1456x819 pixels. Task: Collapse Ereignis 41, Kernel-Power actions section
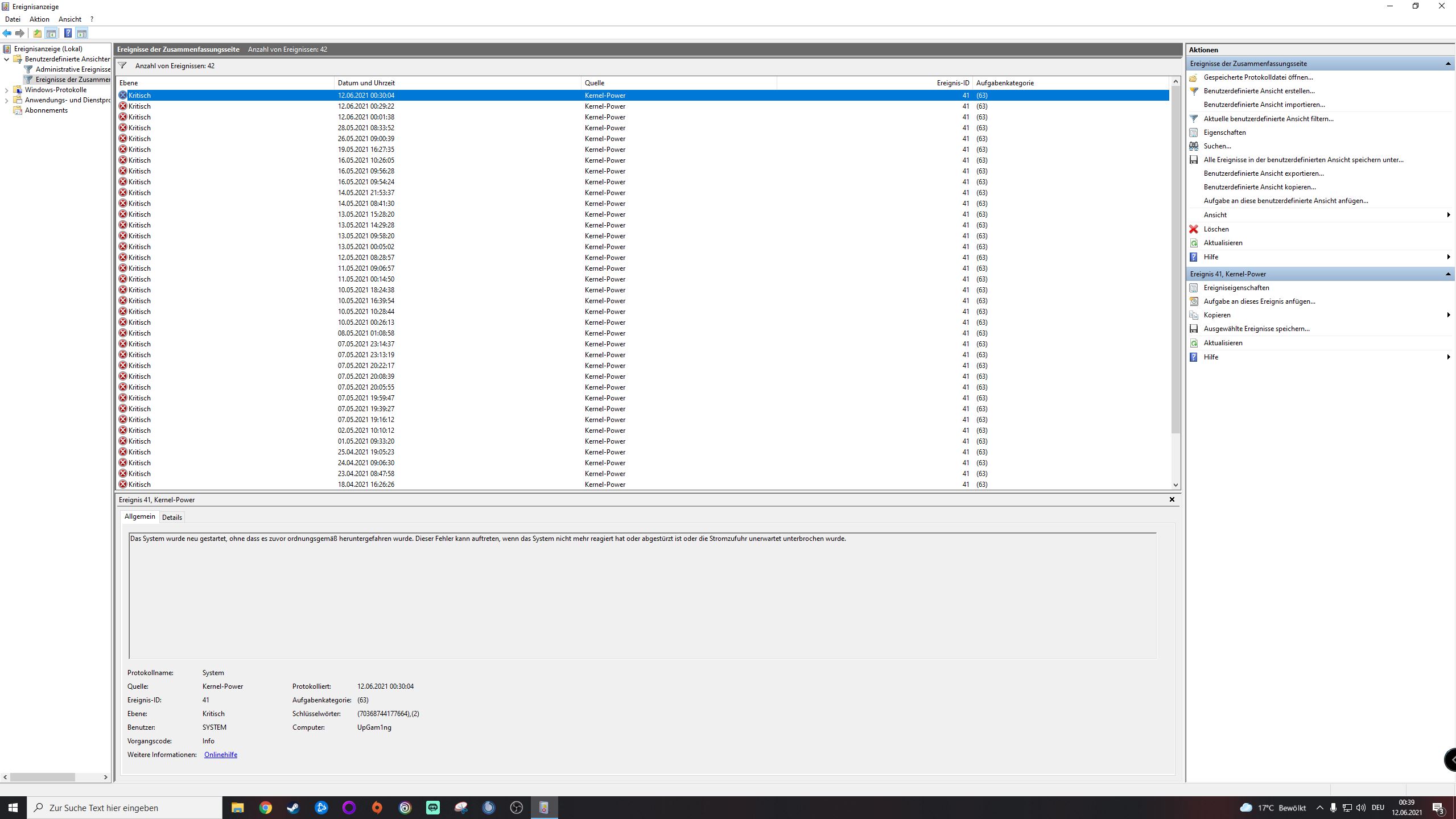point(1447,274)
